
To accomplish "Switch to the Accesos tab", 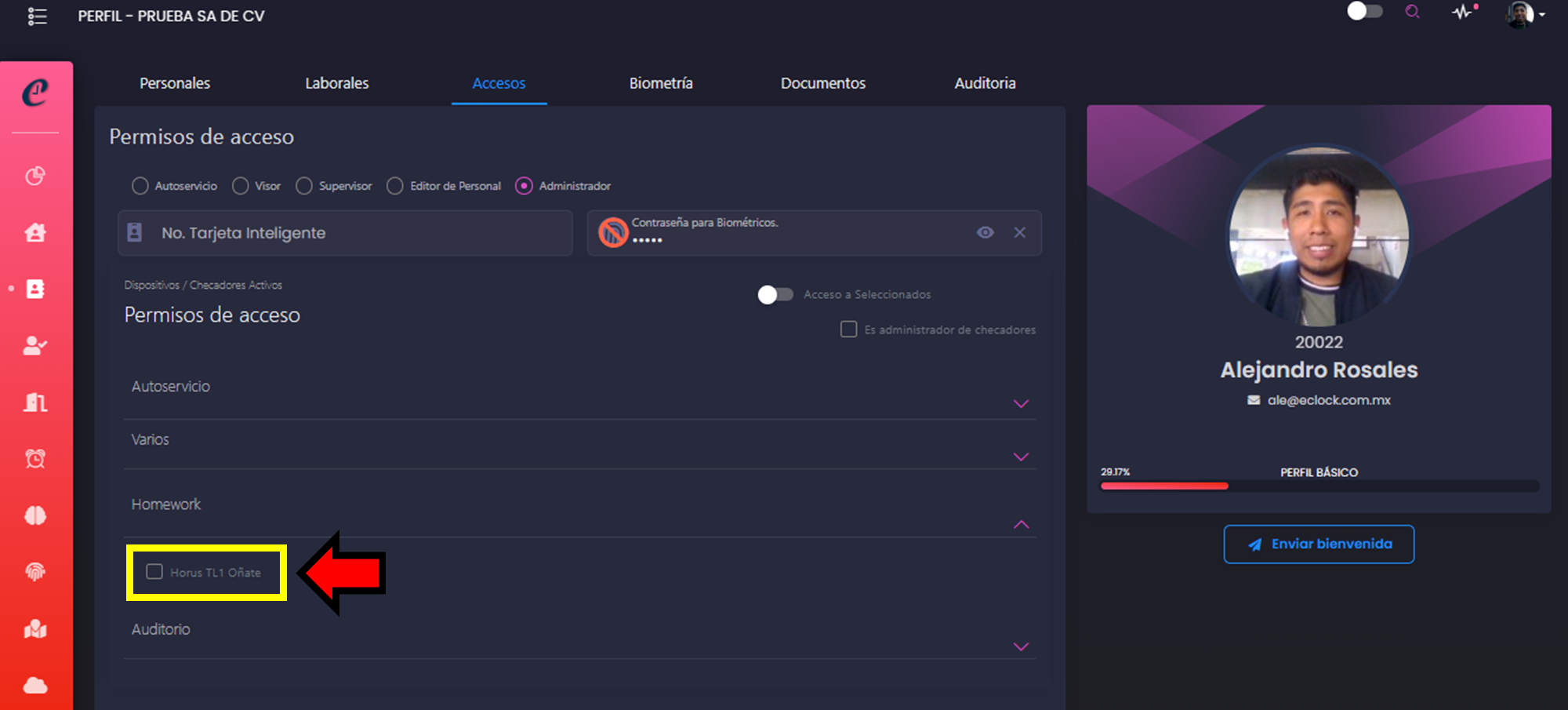I will (x=499, y=83).
